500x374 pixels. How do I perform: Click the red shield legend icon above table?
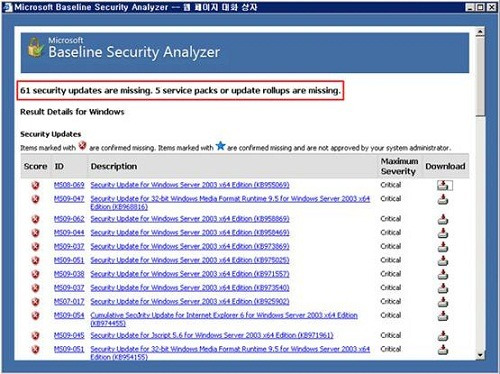82,146
